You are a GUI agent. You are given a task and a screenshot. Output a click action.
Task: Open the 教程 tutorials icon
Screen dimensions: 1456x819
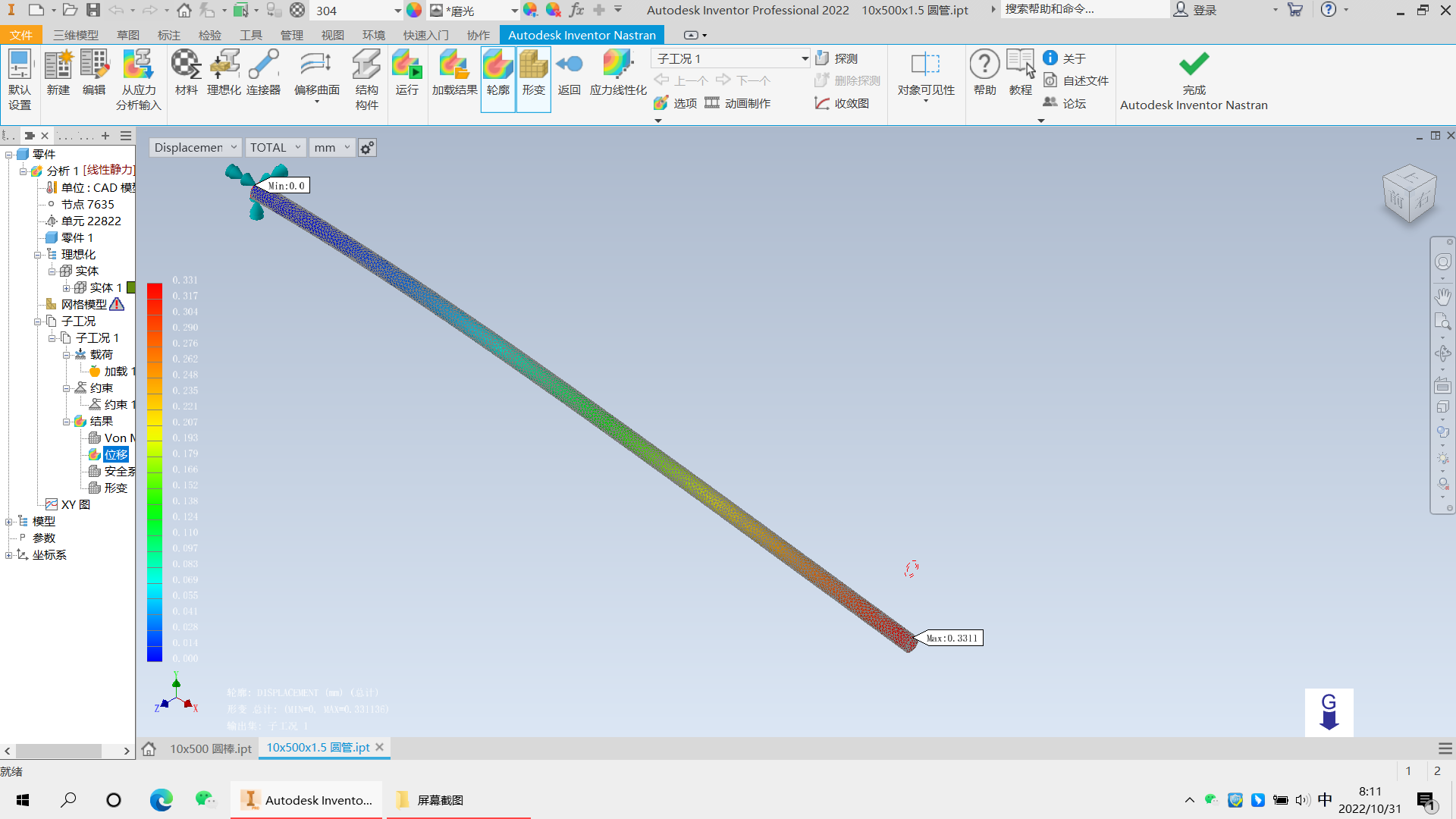[x=1021, y=73]
